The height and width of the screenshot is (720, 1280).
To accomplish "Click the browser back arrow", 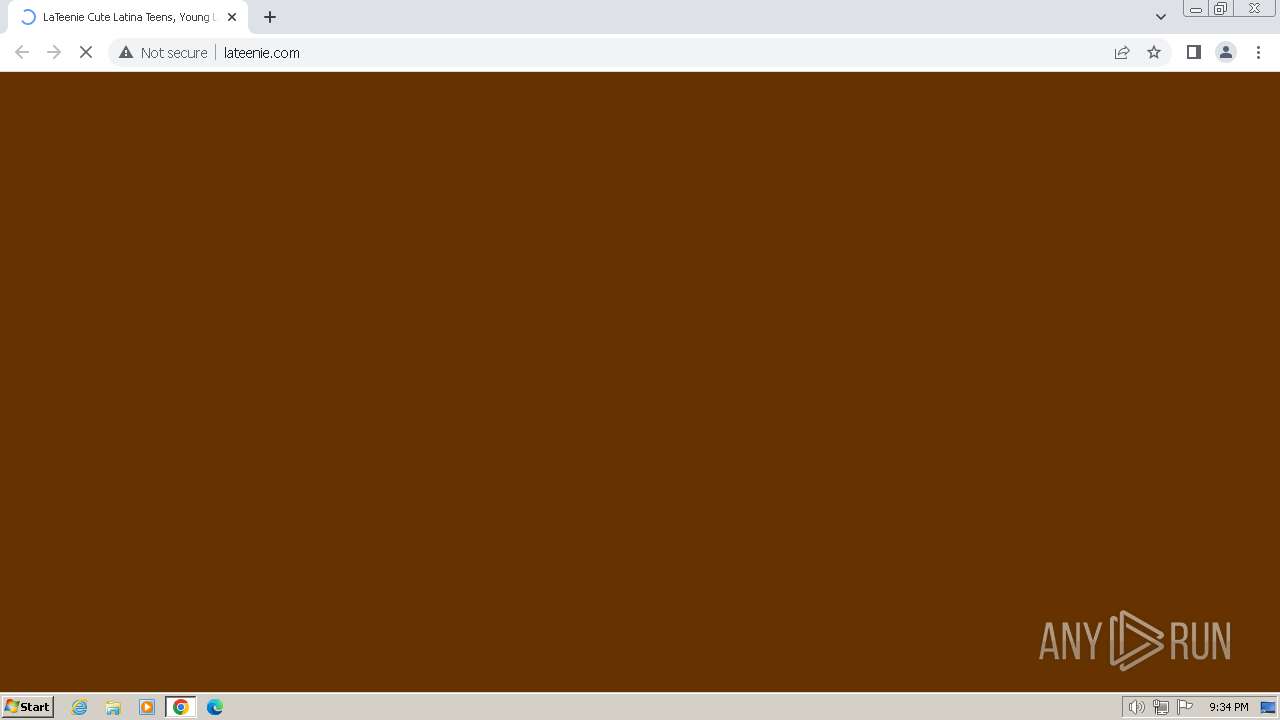I will [22, 53].
